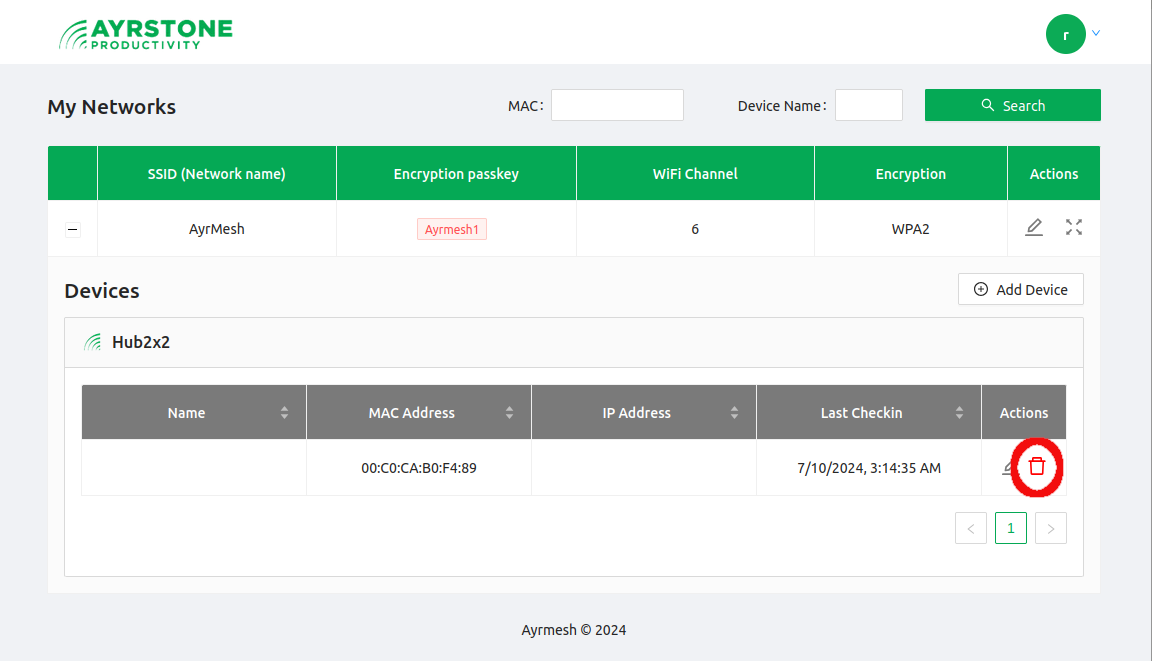Click the AyrMesh SSID cell
Viewport: 1152px width, 661px height.
(x=217, y=229)
